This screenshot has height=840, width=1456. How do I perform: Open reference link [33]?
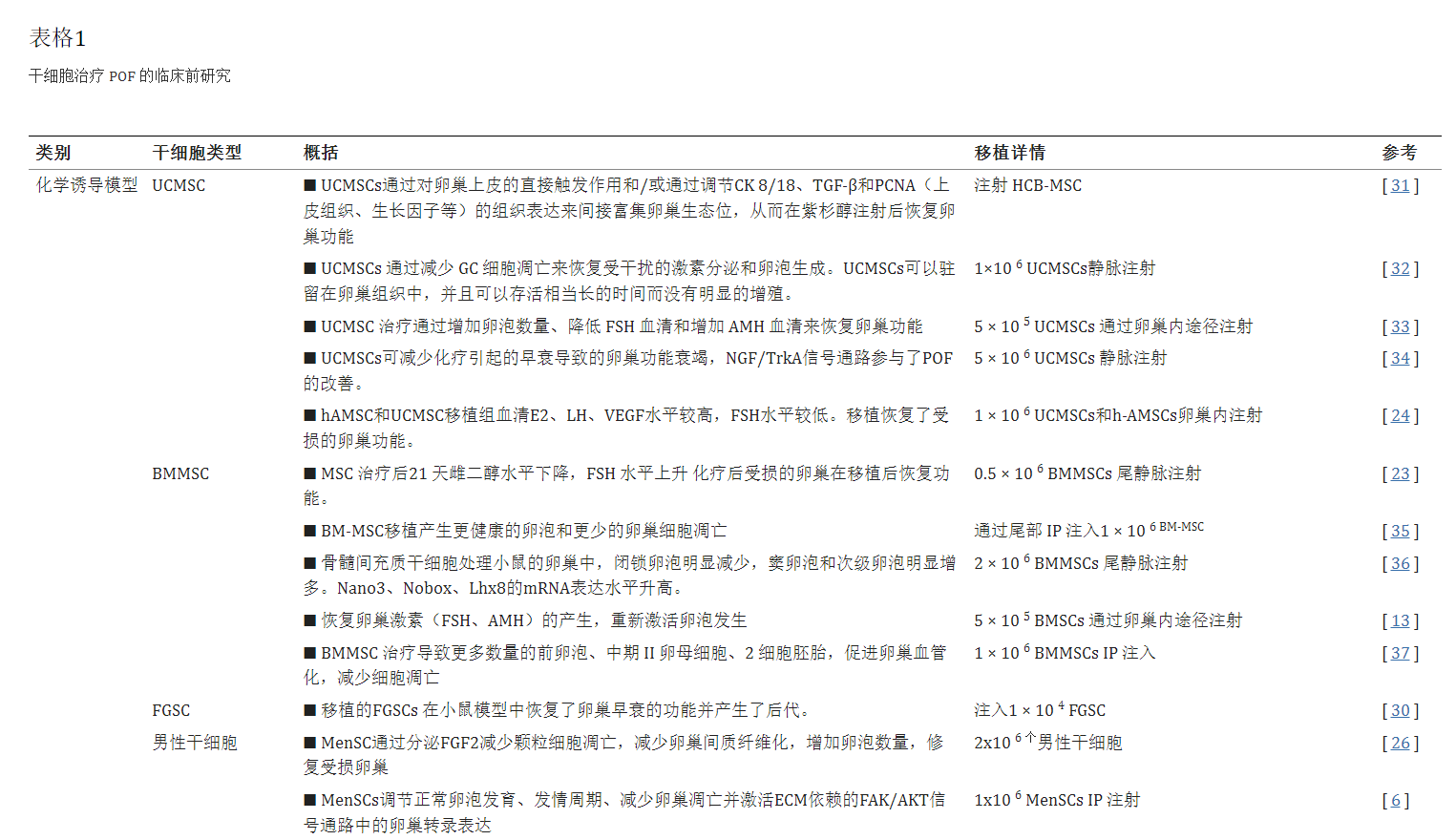[1400, 326]
